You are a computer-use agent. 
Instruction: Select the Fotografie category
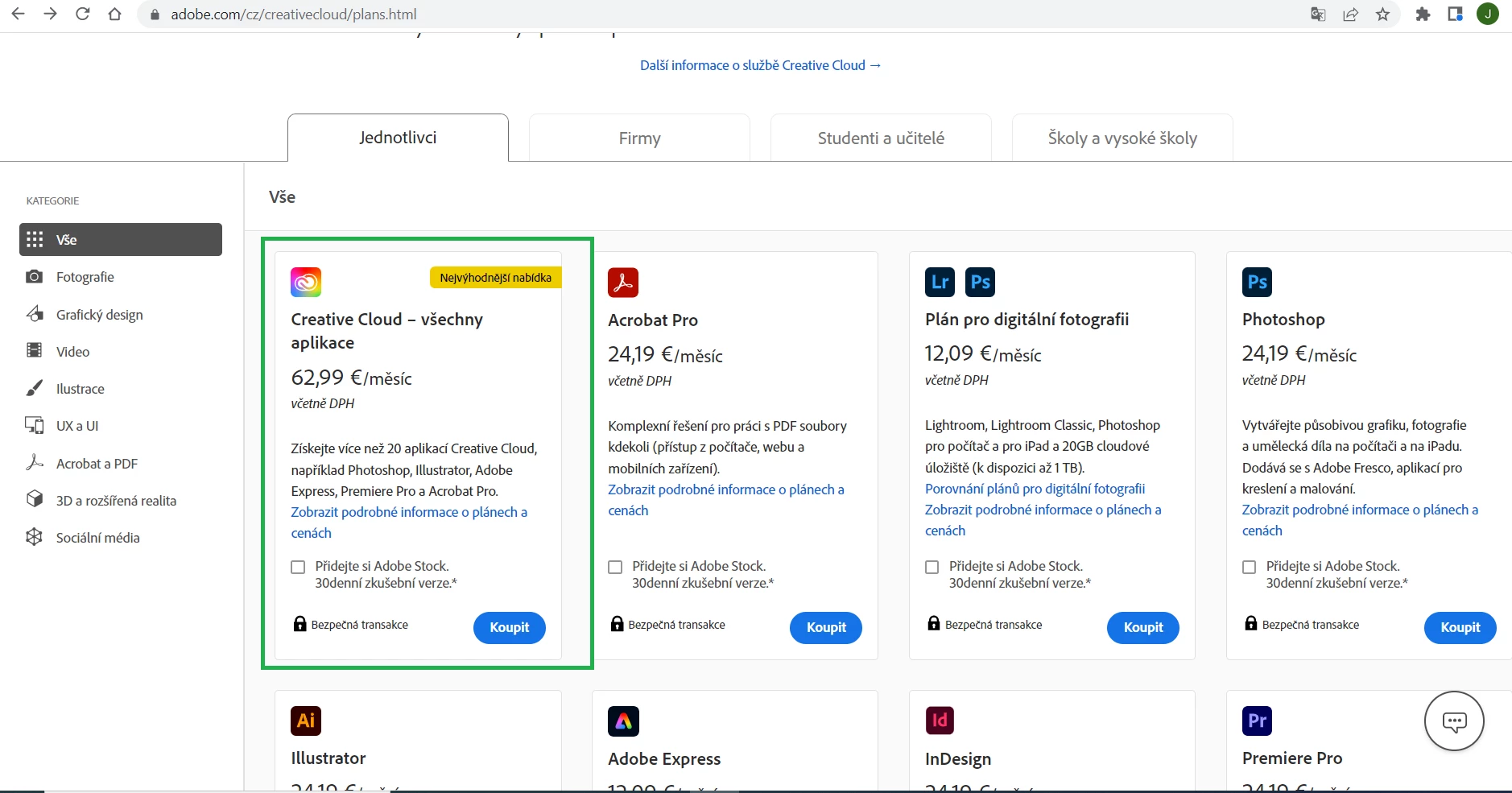click(x=121, y=277)
